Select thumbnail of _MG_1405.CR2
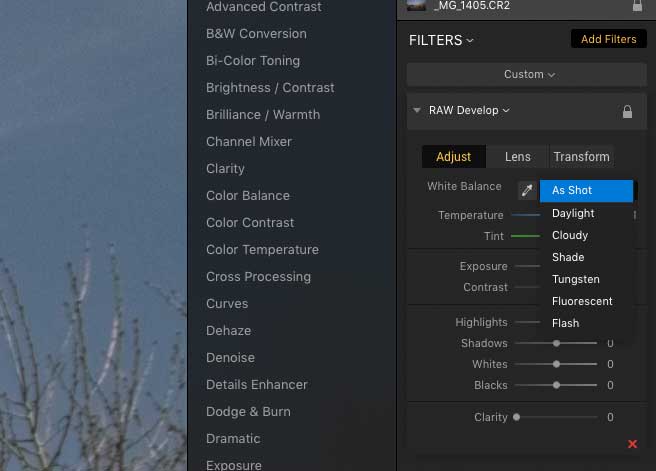This screenshot has height=471, width=656. (x=416, y=5)
